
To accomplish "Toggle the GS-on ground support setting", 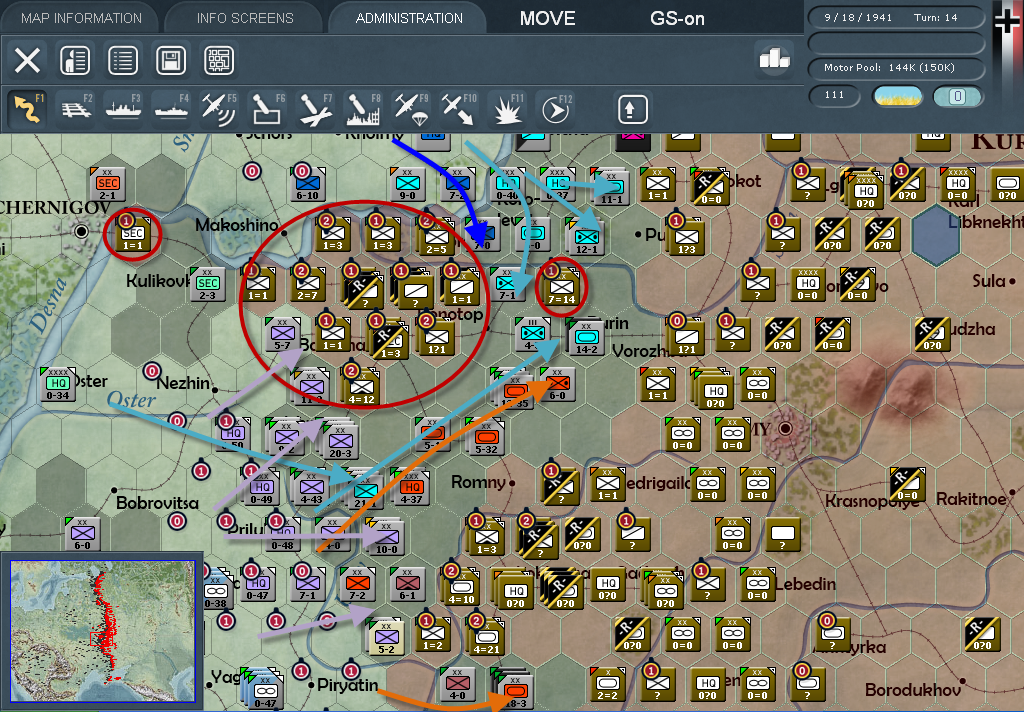I will coord(677,18).
